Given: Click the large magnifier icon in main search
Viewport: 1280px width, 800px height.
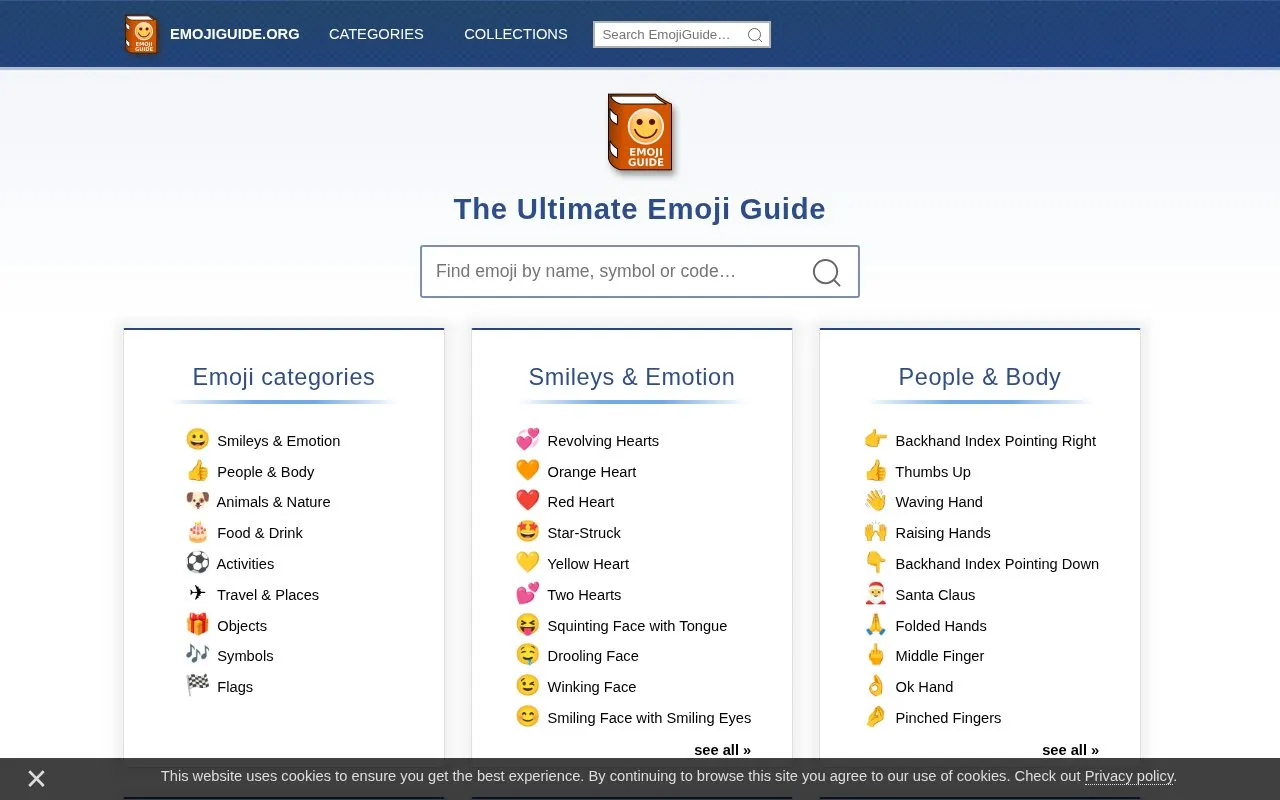Looking at the screenshot, I should tap(826, 272).
